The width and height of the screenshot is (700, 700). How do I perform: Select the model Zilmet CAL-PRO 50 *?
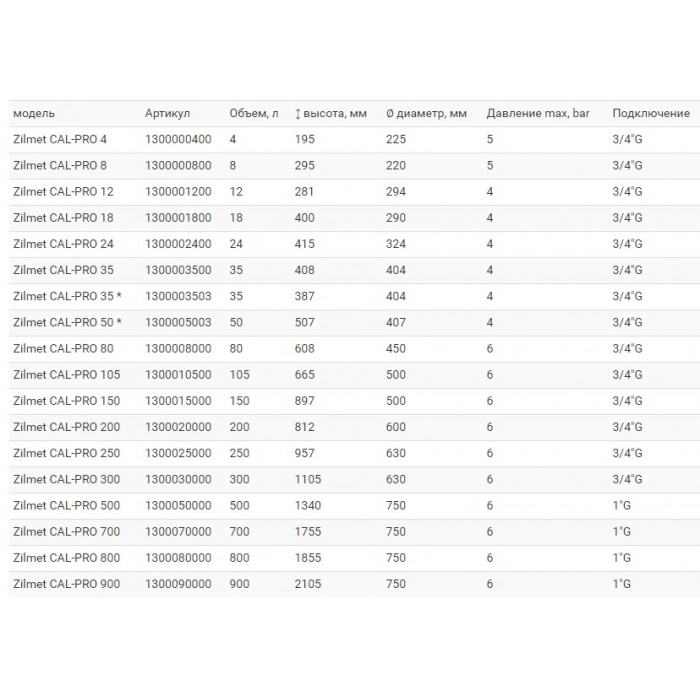[x=67, y=322]
